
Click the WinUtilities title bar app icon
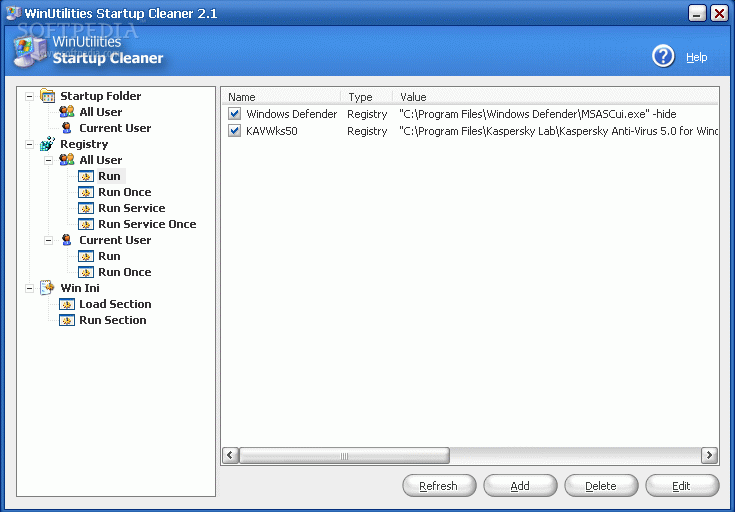(x=13, y=13)
